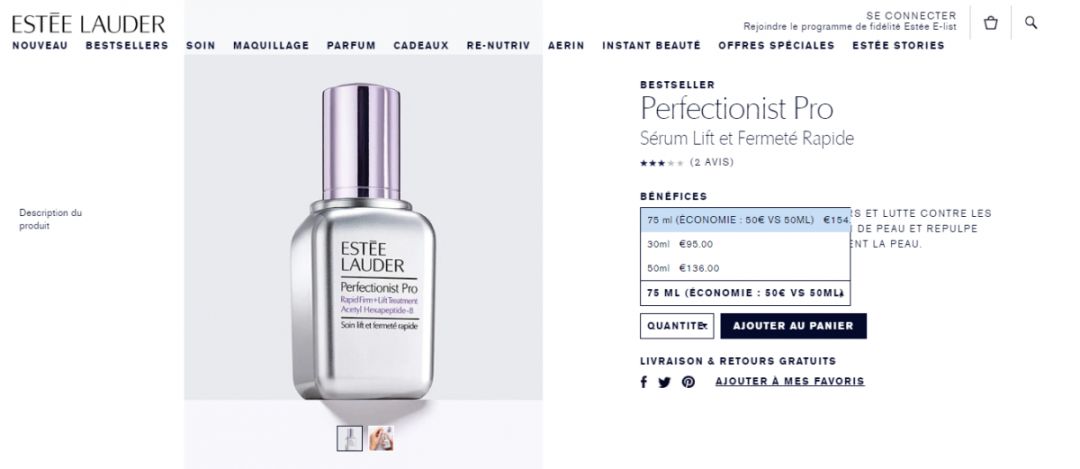Share product on Twitter icon
The height and width of the screenshot is (469, 1080).
coord(664,382)
